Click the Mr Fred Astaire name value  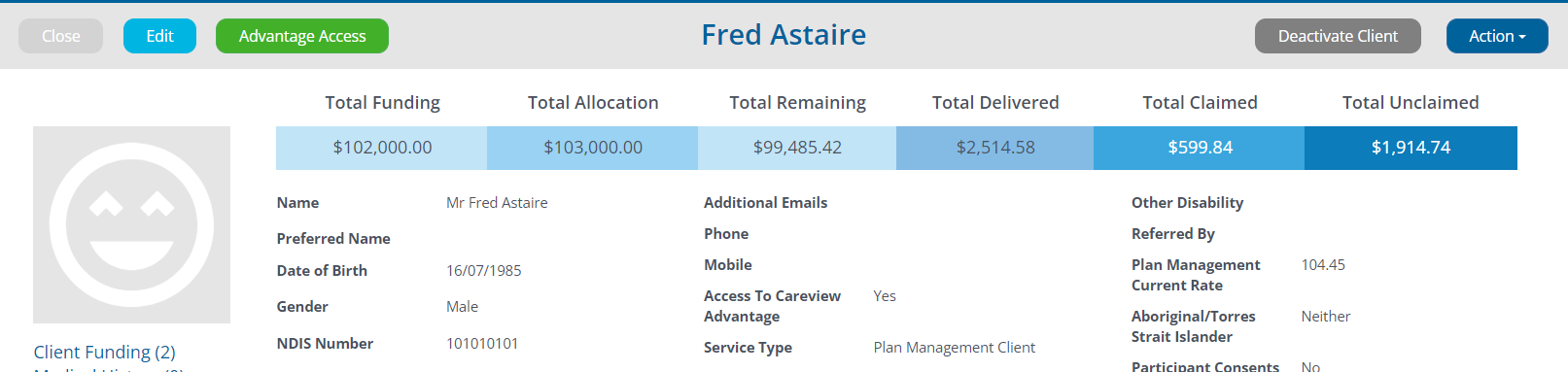pyautogui.click(x=497, y=203)
